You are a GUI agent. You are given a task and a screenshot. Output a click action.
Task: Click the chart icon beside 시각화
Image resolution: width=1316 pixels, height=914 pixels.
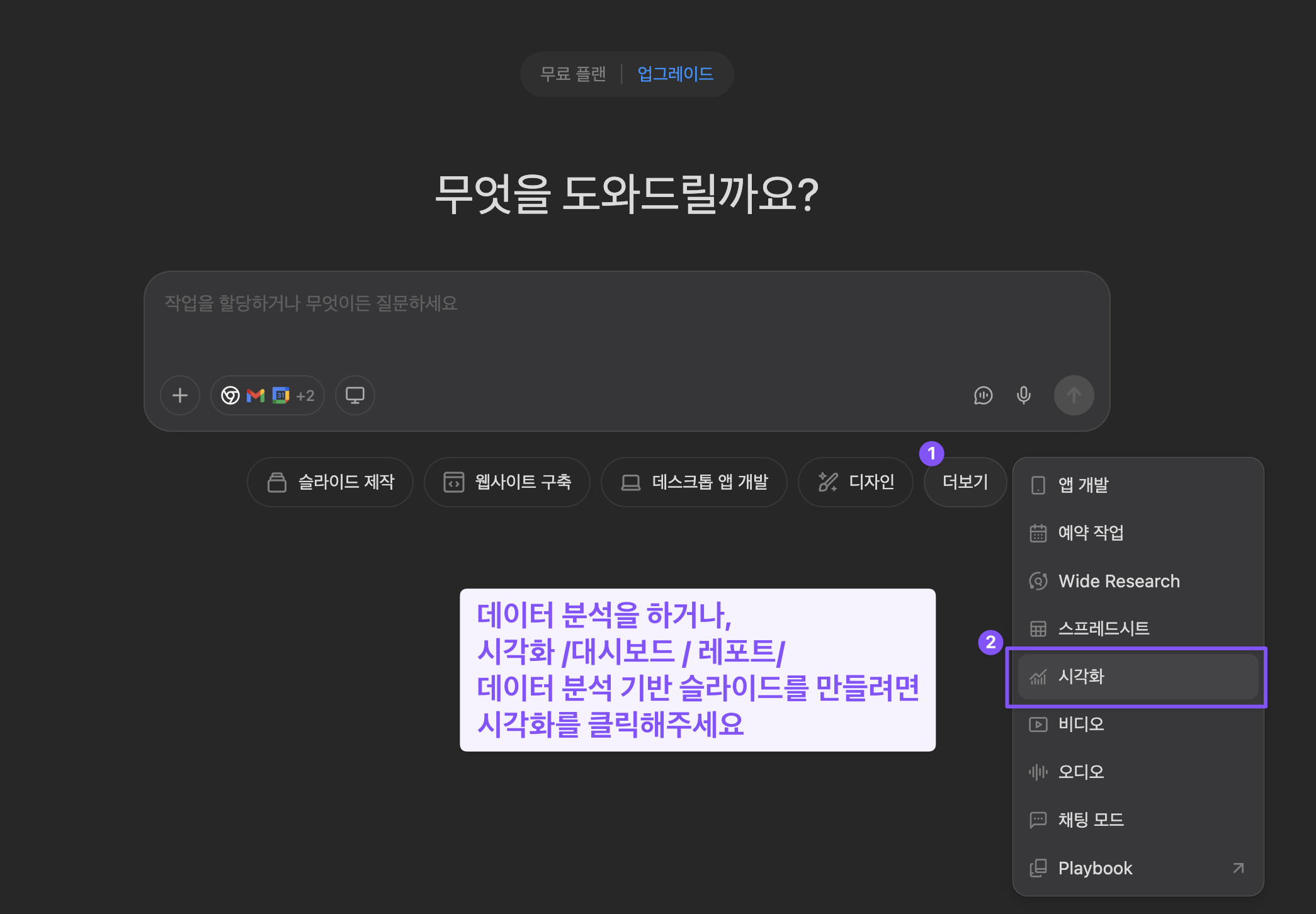(x=1038, y=677)
